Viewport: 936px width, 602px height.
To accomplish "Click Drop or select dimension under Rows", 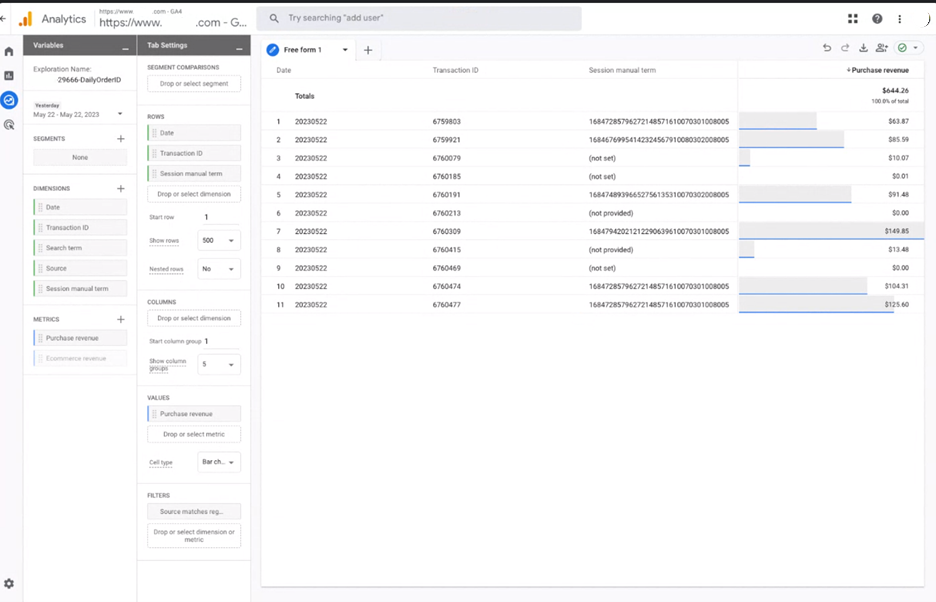I will tap(194, 194).
